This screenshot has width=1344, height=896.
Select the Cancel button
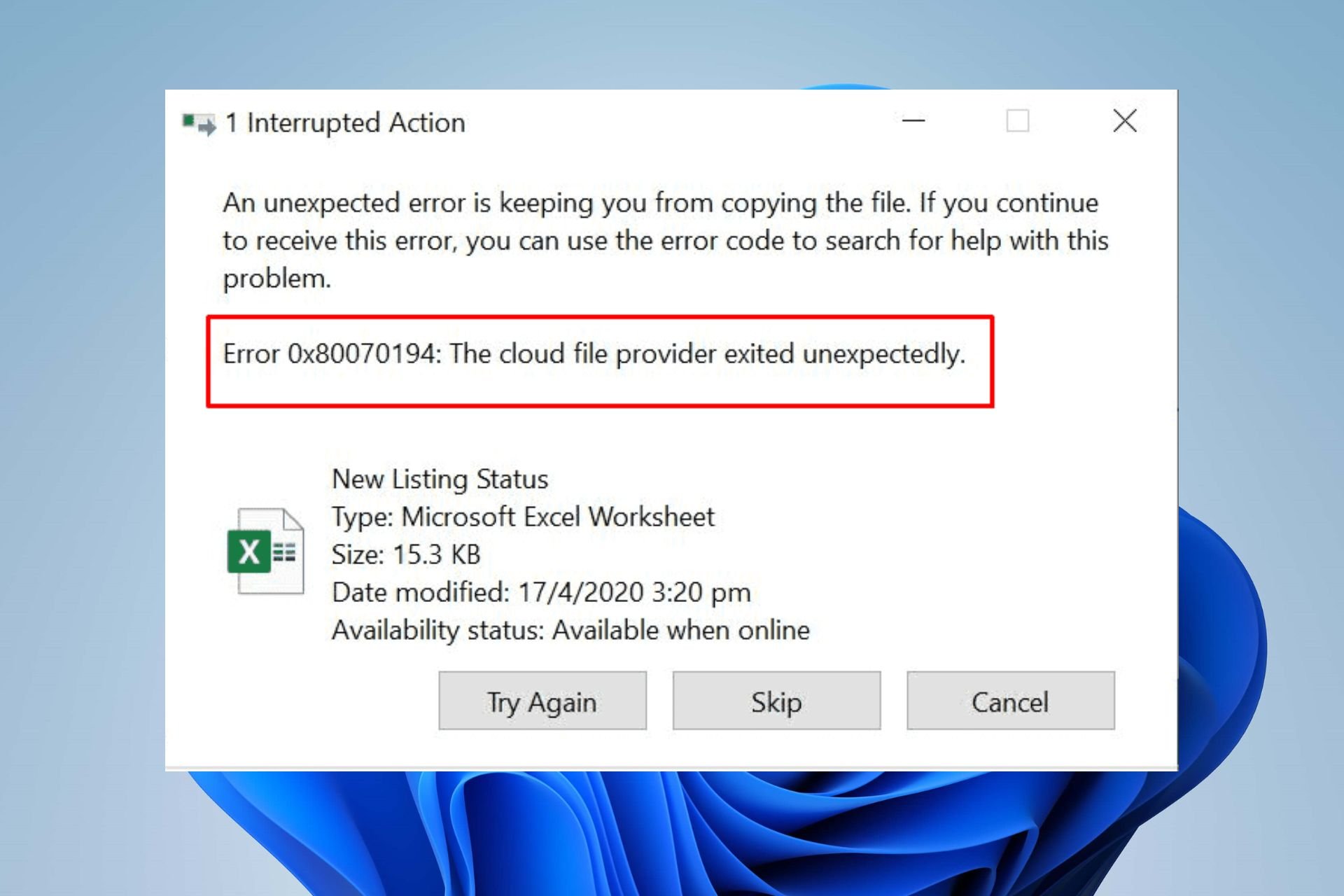point(1010,701)
